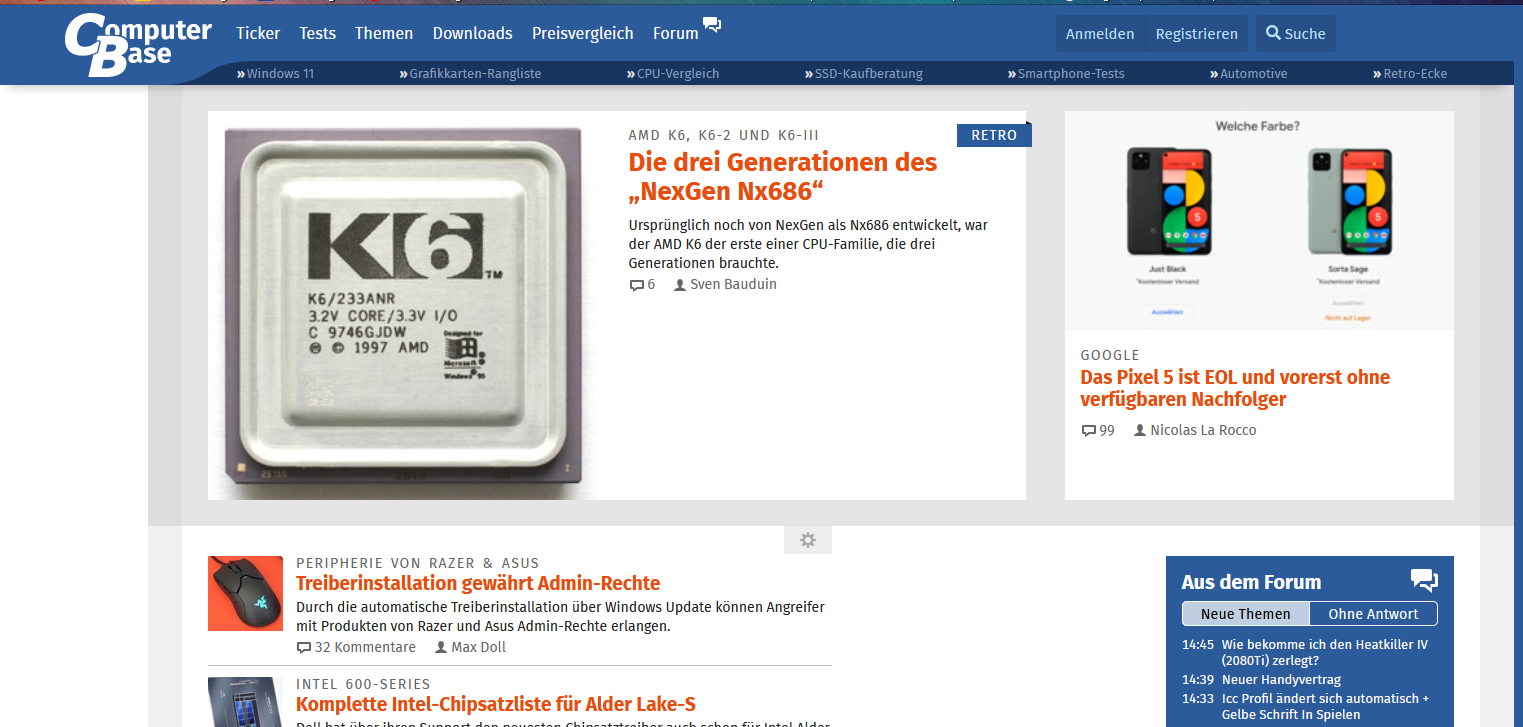Open the Themen menu item
The width and height of the screenshot is (1523, 727).
tap(384, 33)
